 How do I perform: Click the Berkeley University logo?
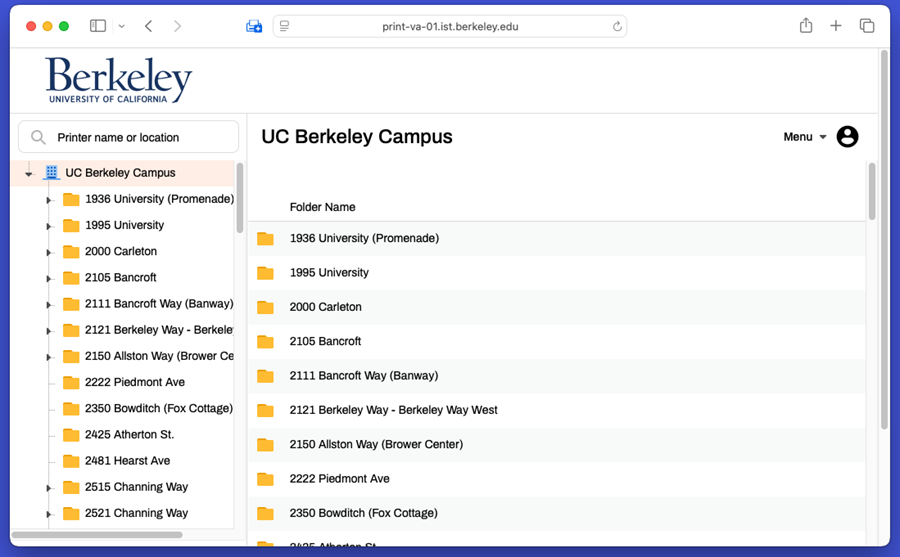coord(118,80)
